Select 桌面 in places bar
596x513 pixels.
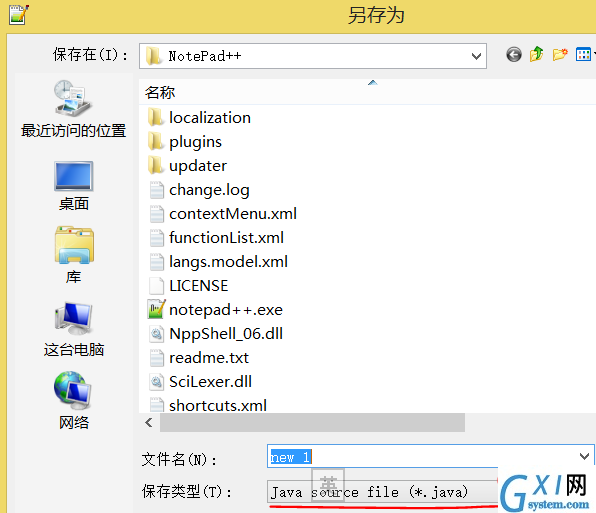tap(73, 186)
